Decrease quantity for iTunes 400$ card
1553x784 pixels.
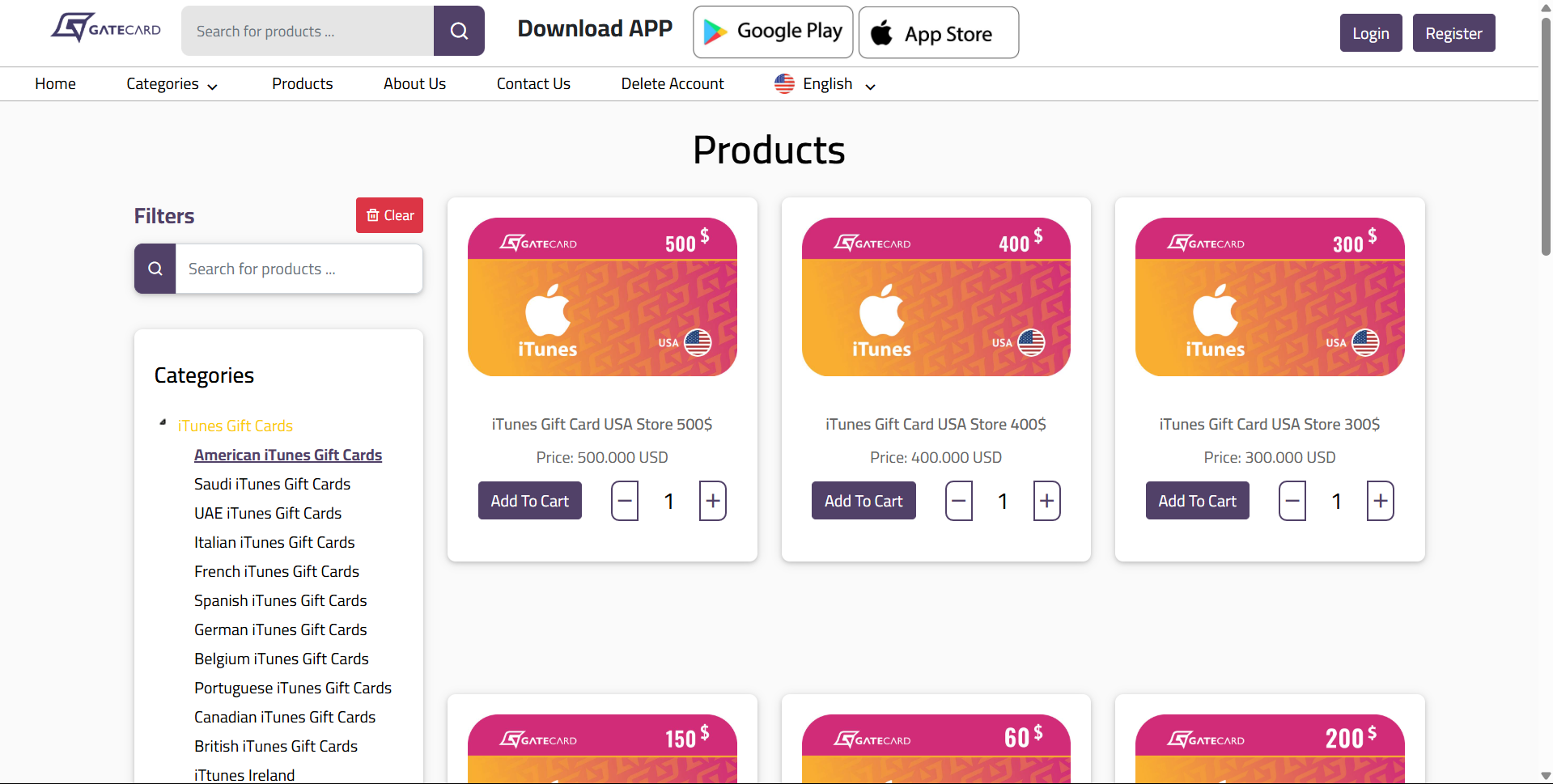(959, 501)
